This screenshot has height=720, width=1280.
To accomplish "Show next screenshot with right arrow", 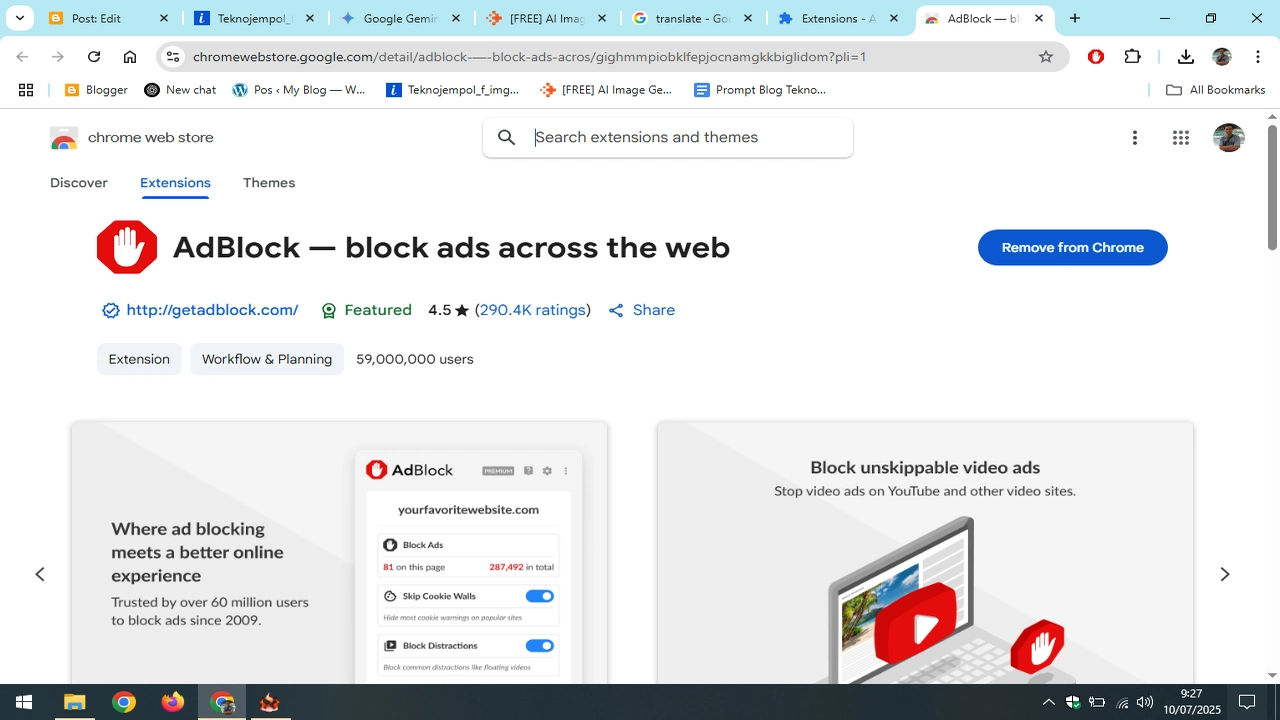I will click(1225, 574).
